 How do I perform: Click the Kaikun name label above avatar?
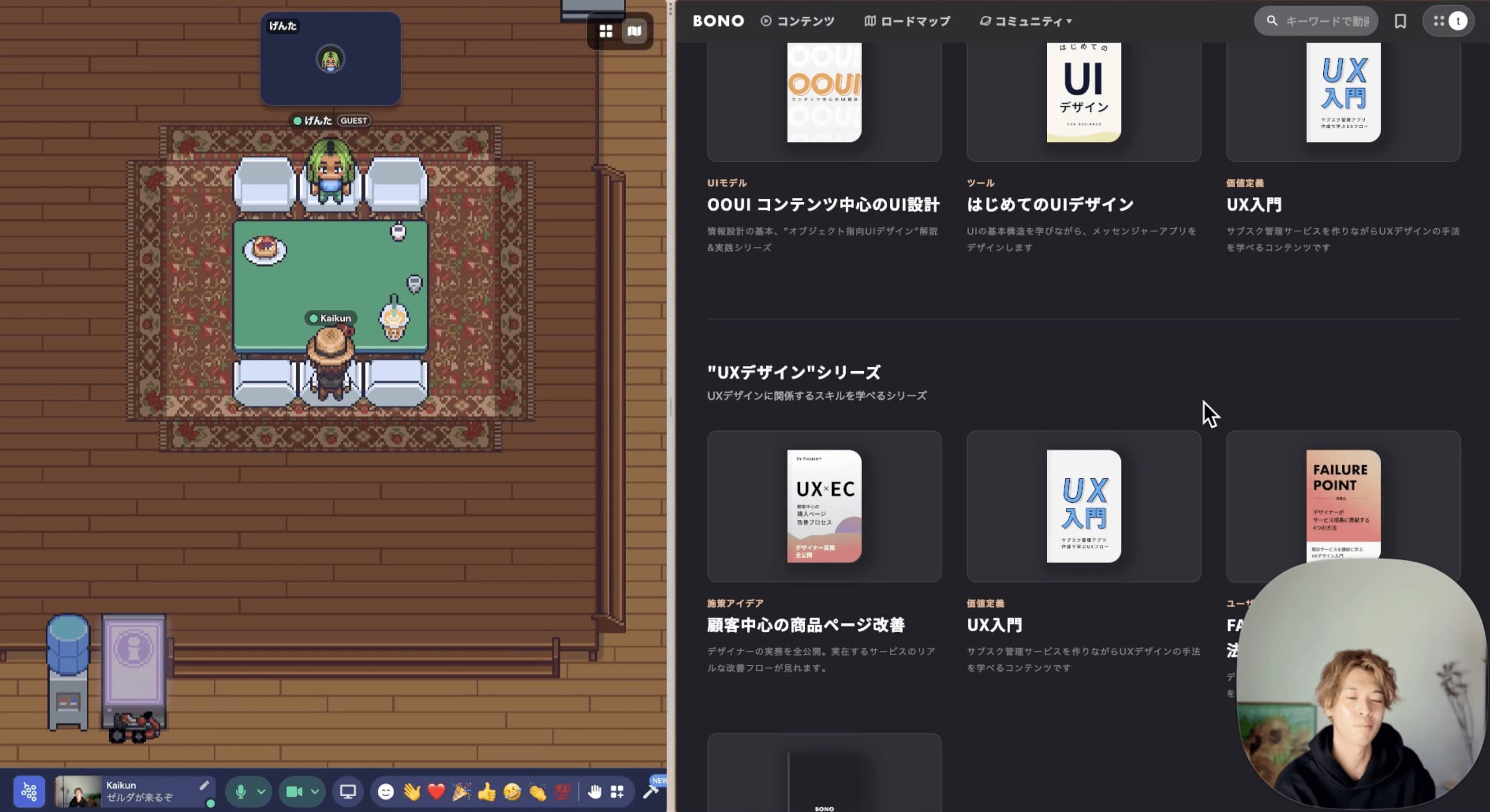[330, 318]
